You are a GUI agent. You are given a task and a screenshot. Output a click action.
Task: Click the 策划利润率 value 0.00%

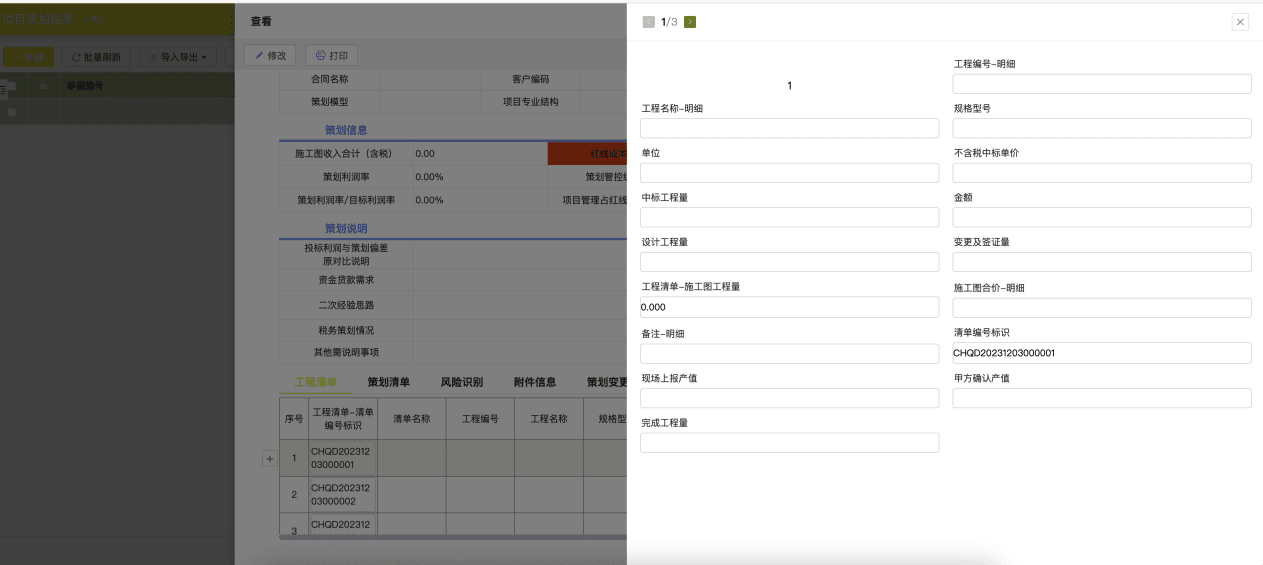[x=429, y=177]
